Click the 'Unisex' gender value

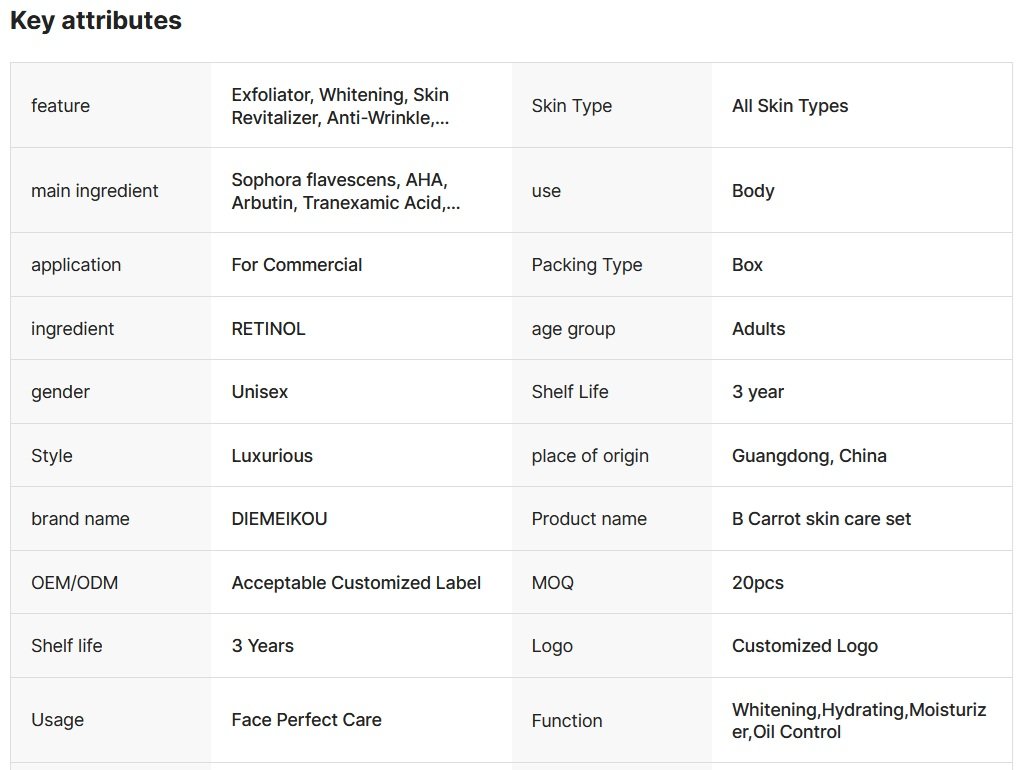point(259,392)
